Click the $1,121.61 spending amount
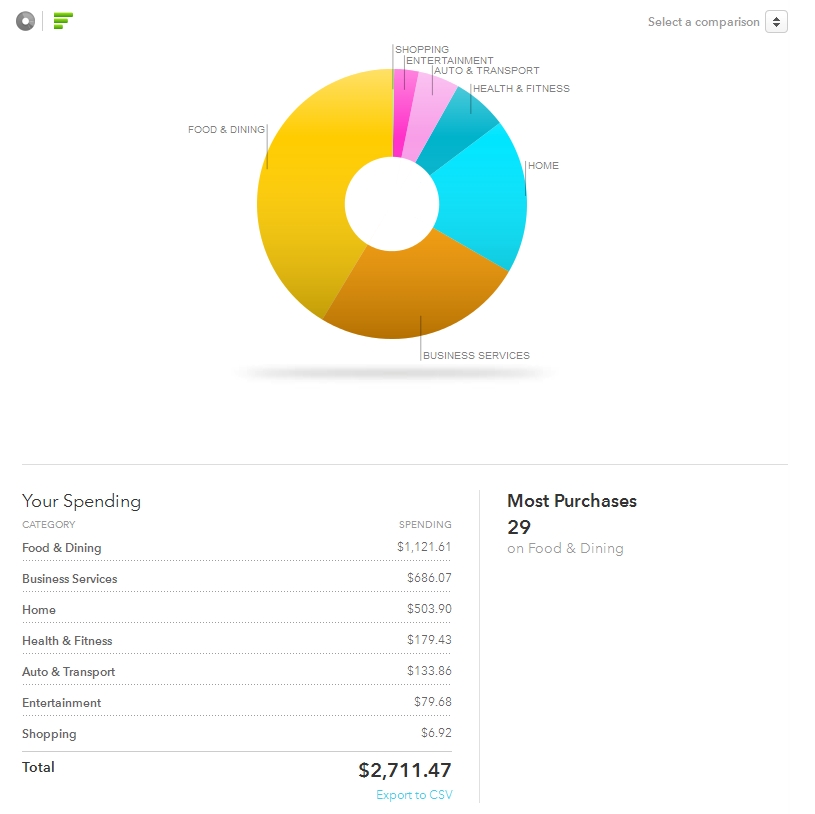 [x=424, y=547]
